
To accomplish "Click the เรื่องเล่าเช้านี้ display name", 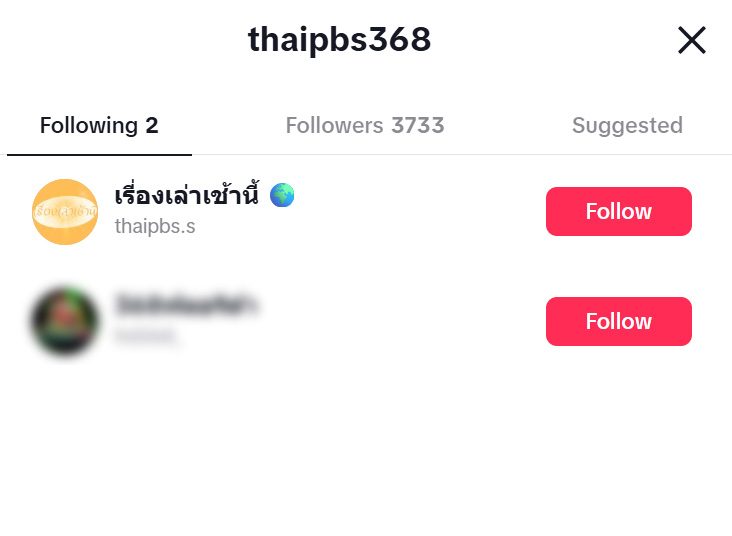I will [186, 195].
